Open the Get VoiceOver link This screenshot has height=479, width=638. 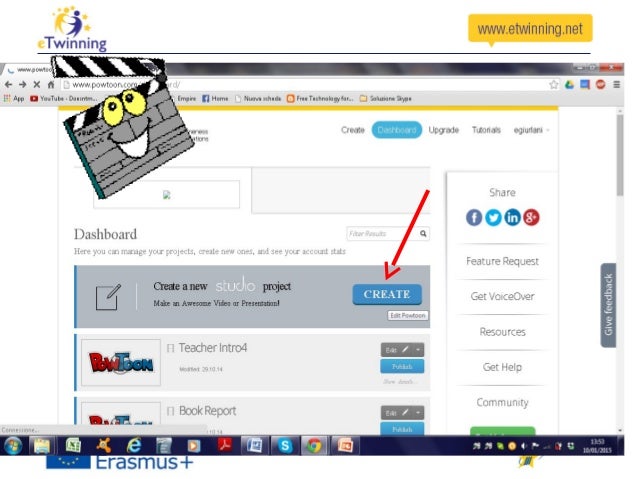tap(503, 296)
